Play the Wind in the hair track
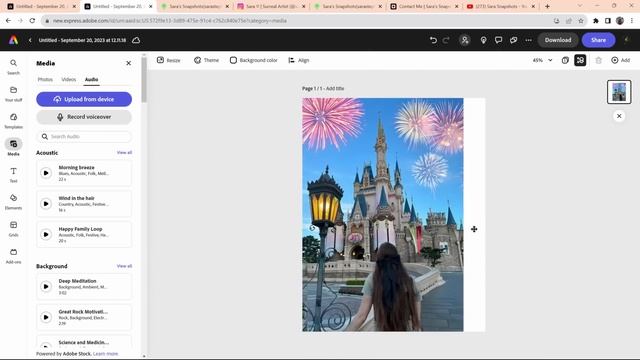This screenshot has height=360, width=640. click(x=46, y=204)
